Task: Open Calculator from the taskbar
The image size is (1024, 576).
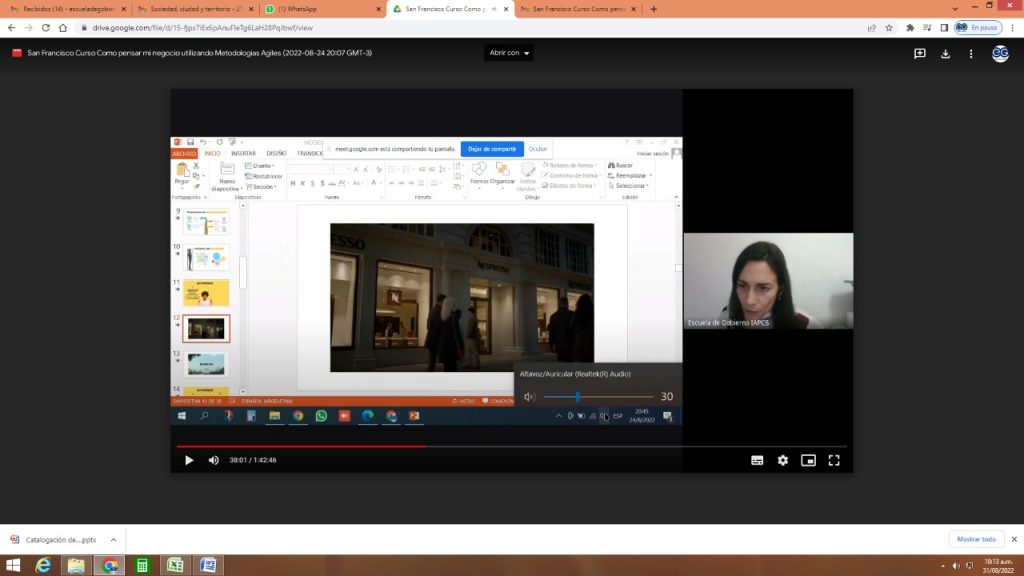Action: [142, 566]
